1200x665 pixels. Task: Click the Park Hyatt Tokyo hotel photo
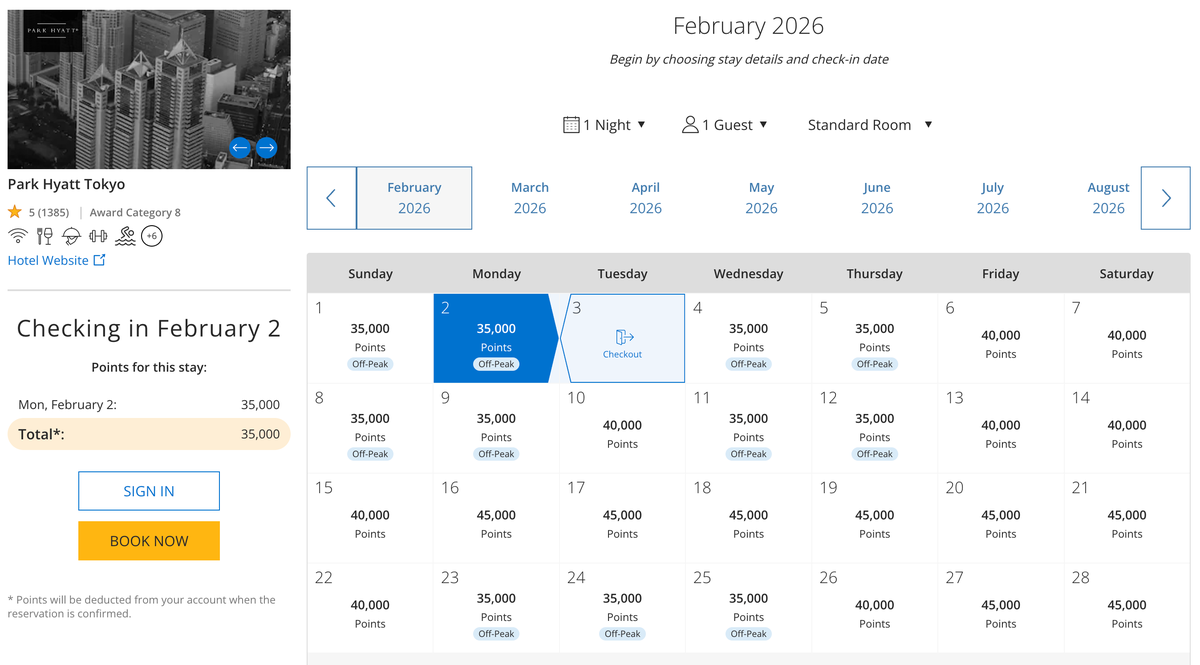coord(149,89)
